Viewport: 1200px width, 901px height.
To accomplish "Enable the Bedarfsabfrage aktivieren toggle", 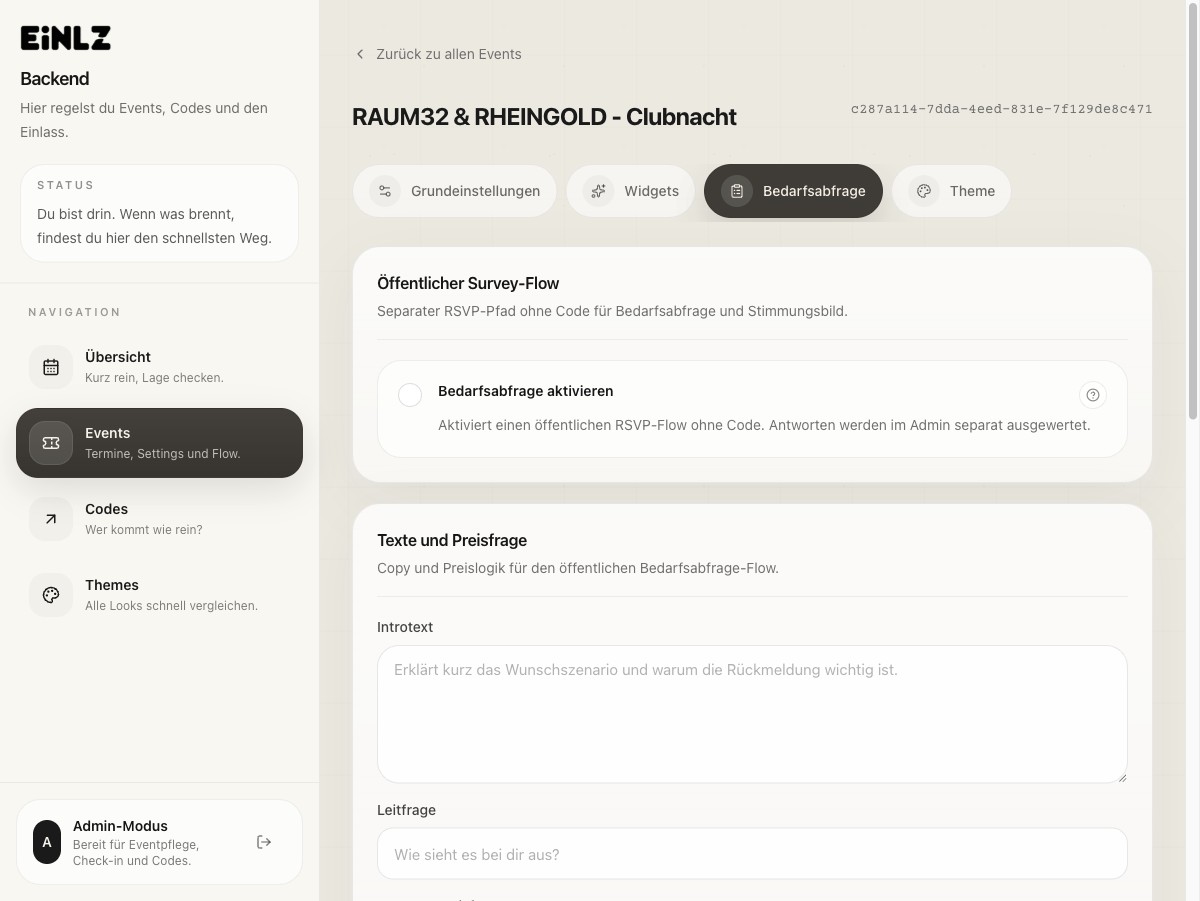I will [x=410, y=395].
